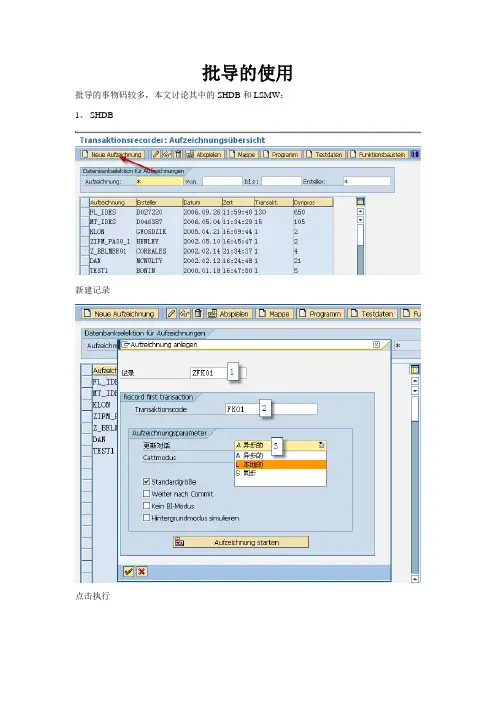496x702 pixels.
Task: Choose the S option in dropdown list
Action: 280,473
